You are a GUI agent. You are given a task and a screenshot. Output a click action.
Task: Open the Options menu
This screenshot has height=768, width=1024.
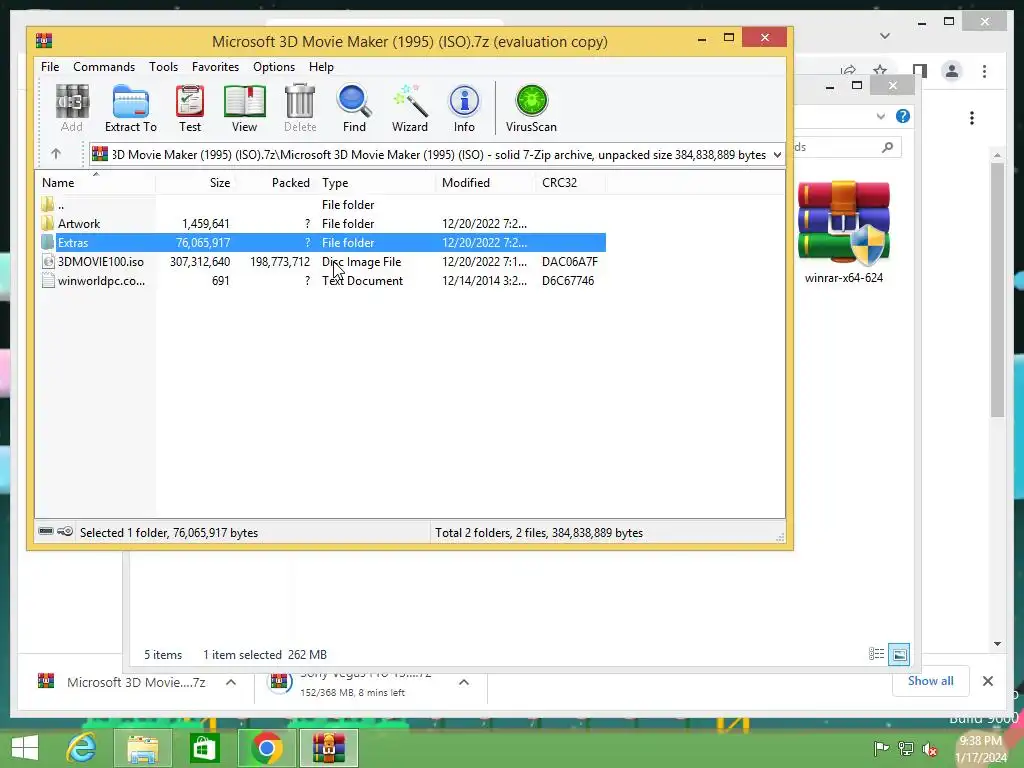274,67
